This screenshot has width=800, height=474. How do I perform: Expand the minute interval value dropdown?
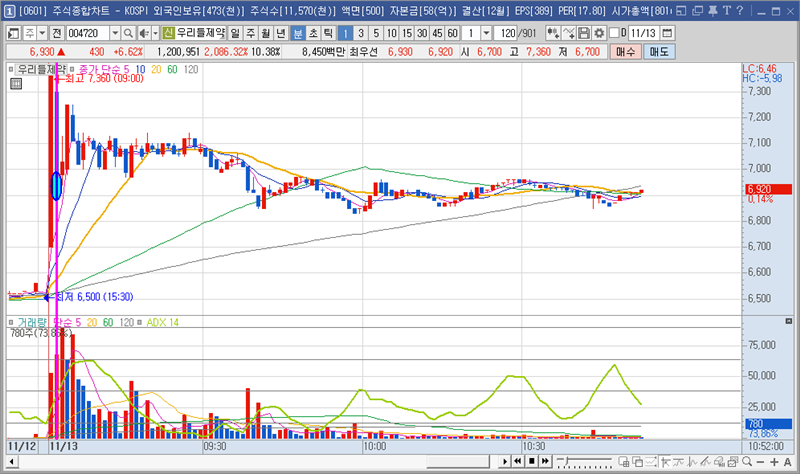point(486,33)
